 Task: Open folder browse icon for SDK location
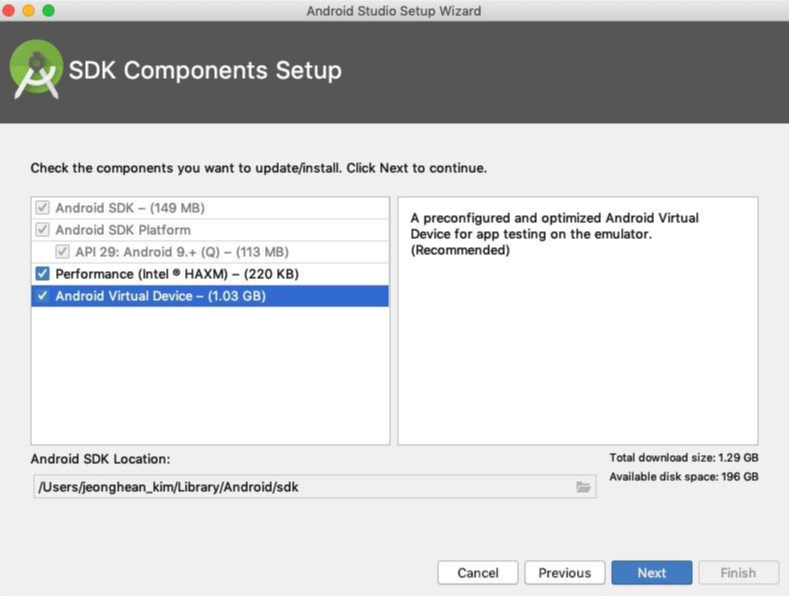[583, 487]
